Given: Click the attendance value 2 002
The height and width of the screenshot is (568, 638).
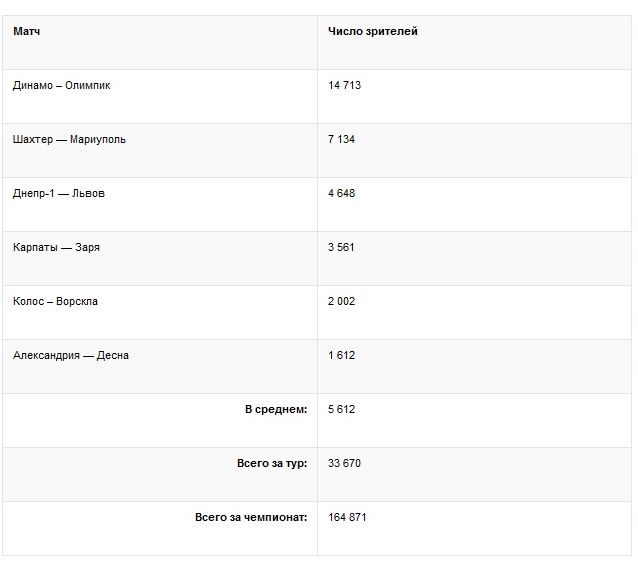Looking at the screenshot, I should click(x=341, y=302).
